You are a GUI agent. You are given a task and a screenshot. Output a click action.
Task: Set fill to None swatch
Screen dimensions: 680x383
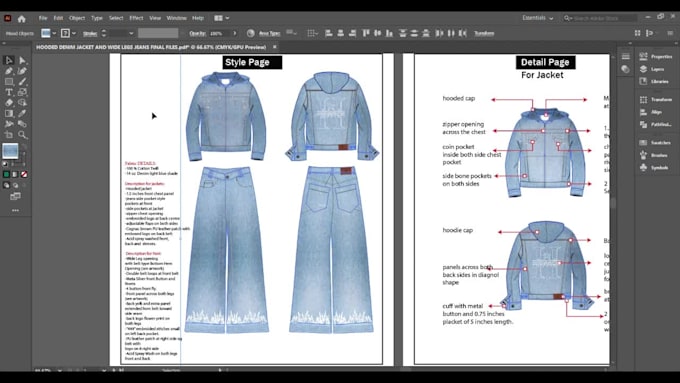click(24, 174)
